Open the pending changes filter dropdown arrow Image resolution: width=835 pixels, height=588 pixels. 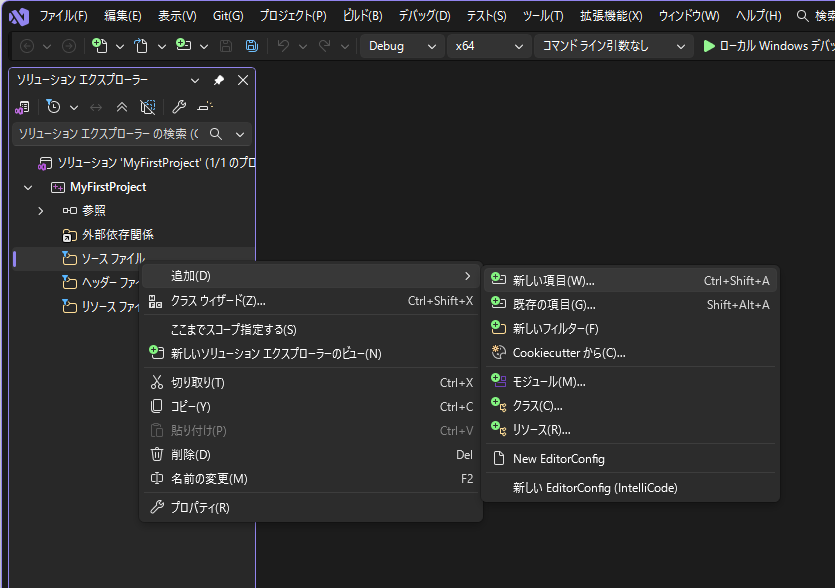pos(74,108)
